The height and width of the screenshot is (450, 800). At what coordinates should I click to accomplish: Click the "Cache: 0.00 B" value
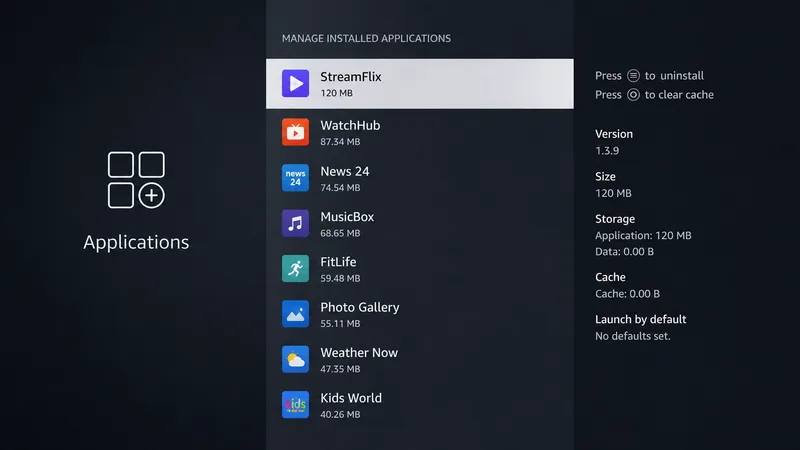click(x=628, y=294)
